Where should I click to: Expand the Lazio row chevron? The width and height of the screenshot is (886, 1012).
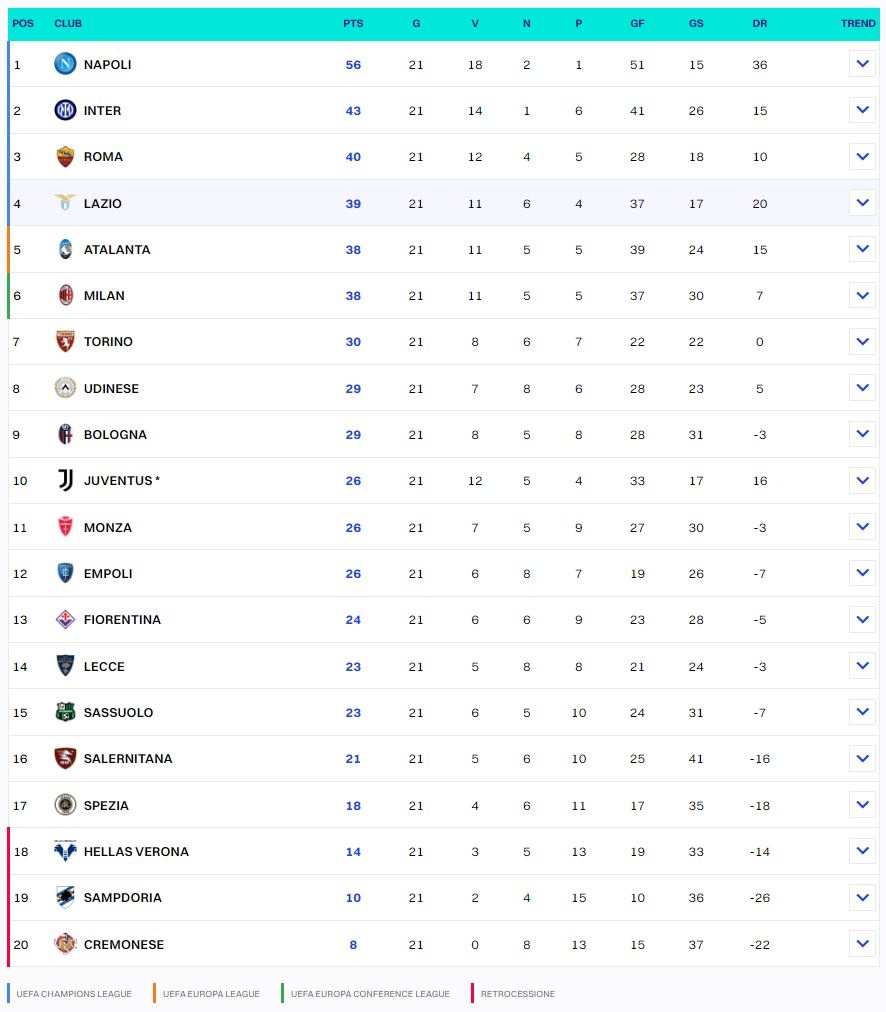[x=862, y=202]
